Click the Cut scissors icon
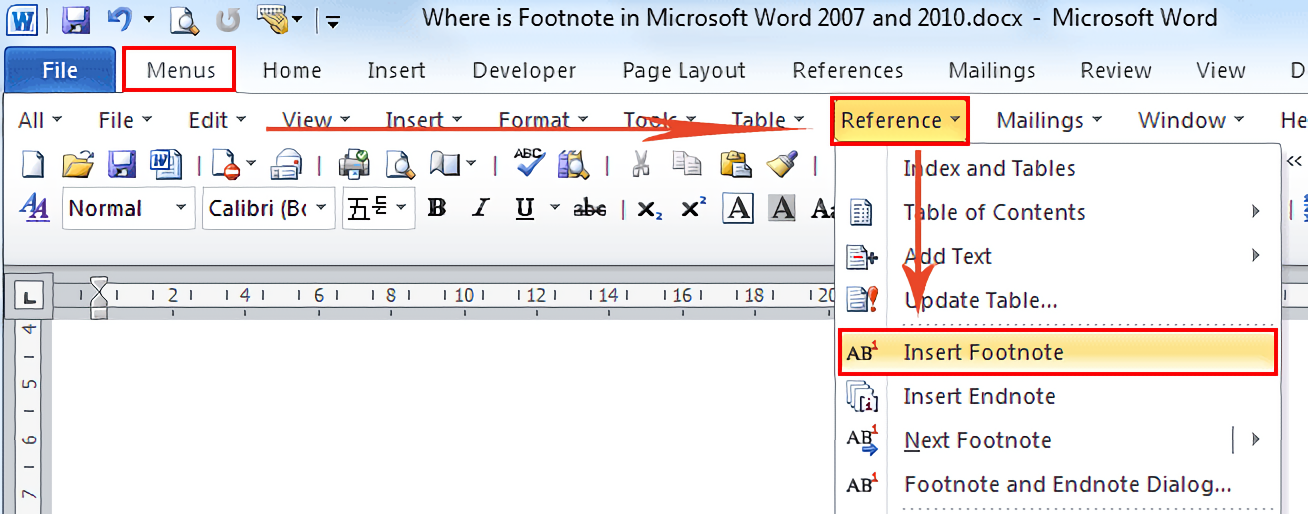 (x=642, y=164)
